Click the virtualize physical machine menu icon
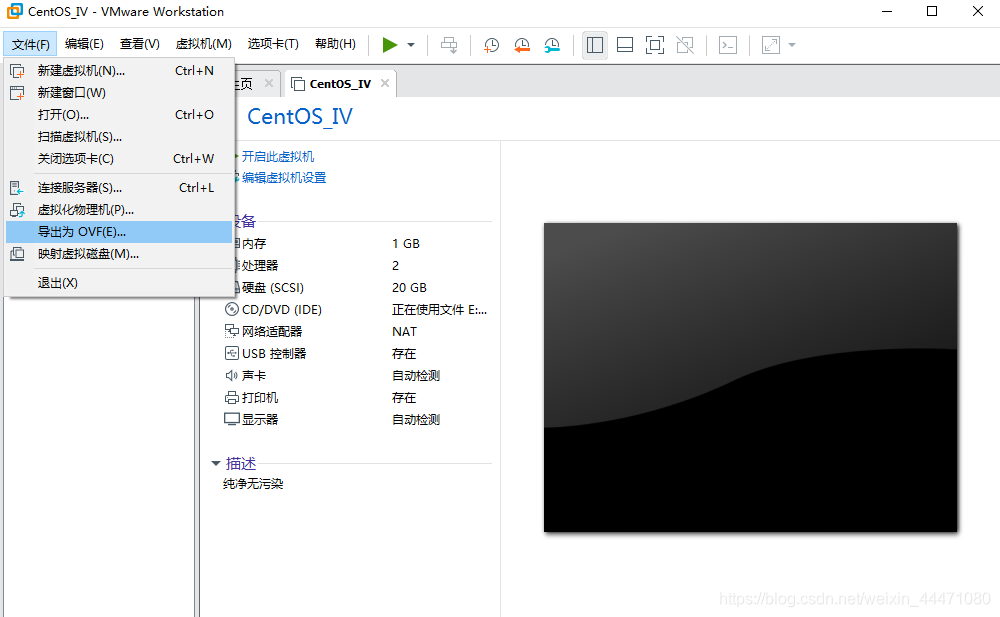The height and width of the screenshot is (617, 1000). (17, 210)
